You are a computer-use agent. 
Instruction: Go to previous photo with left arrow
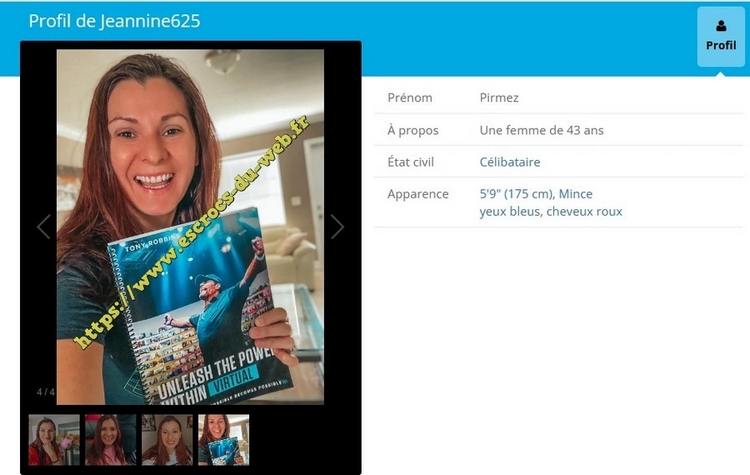tap(43, 227)
